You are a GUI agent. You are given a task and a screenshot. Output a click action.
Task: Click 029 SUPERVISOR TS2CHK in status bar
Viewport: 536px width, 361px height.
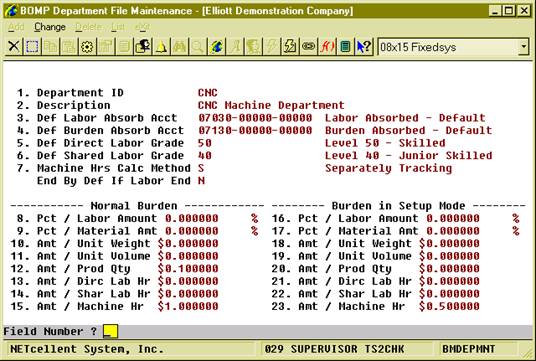[x=334, y=349]
